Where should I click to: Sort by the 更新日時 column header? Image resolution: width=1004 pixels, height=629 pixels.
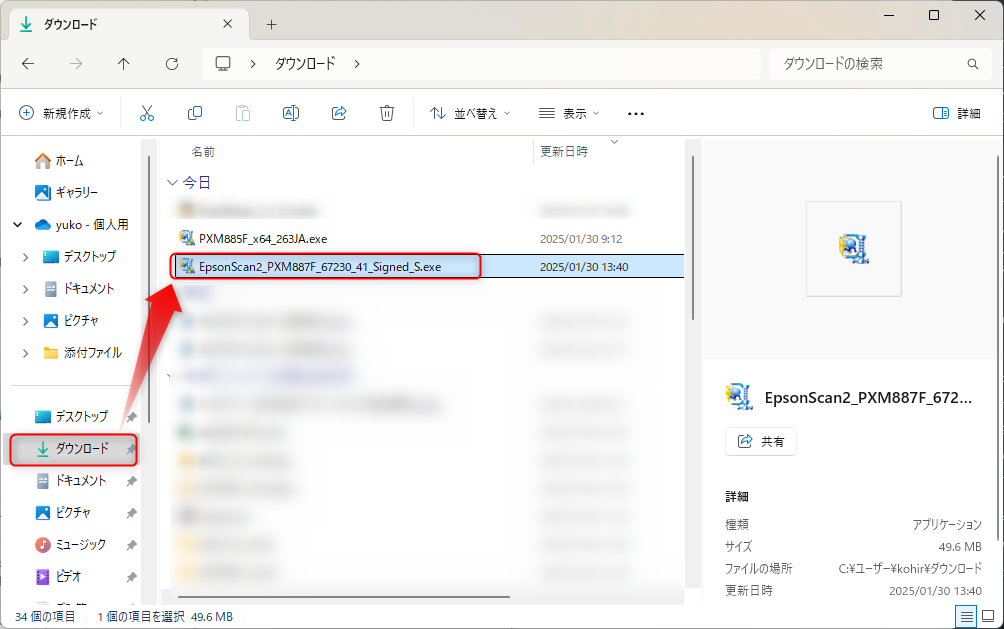click(x=564, y=152)
